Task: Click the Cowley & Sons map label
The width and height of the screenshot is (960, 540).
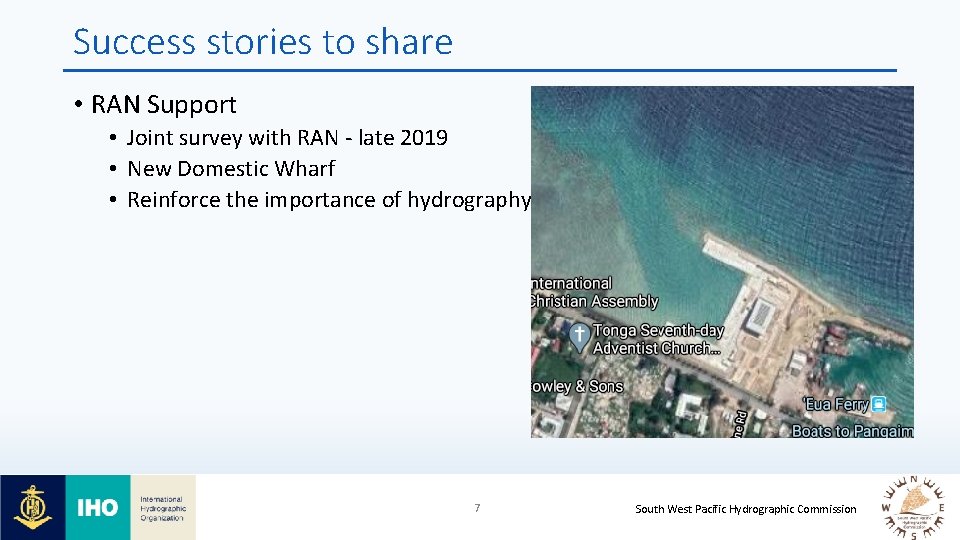Action: click(x=577, y=386)
